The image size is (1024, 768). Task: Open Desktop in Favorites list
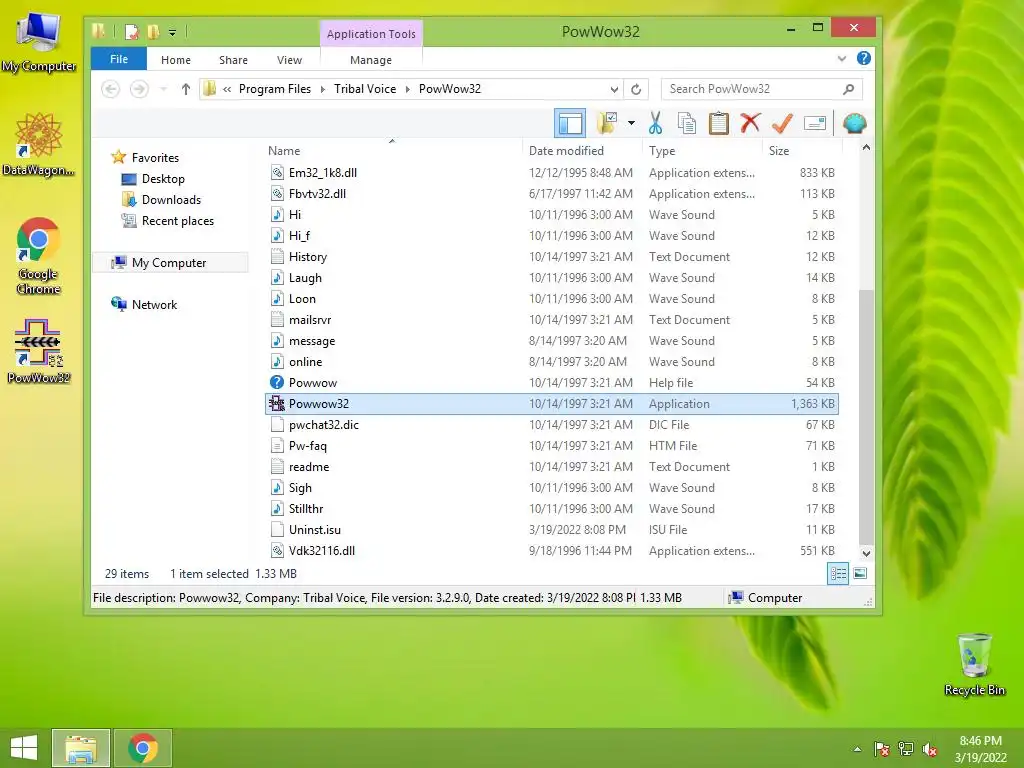coord(163,179)
